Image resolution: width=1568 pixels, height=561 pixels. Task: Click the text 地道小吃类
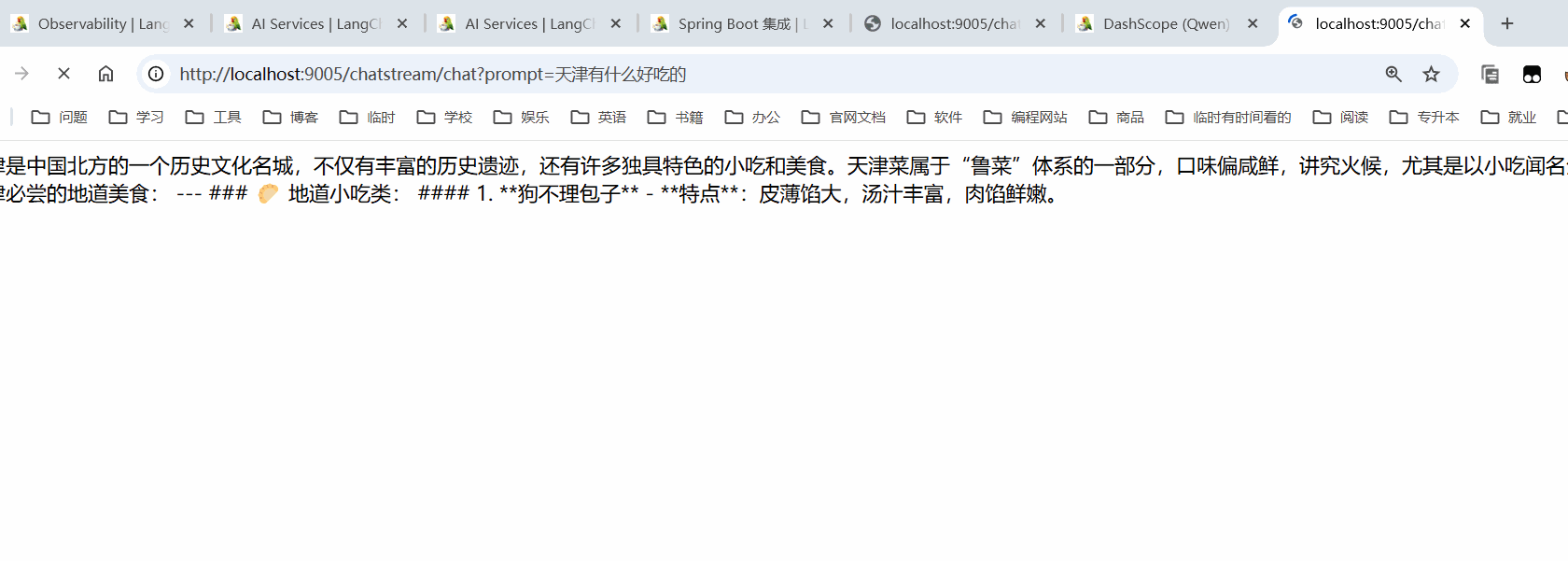click(x=340, y=194)
